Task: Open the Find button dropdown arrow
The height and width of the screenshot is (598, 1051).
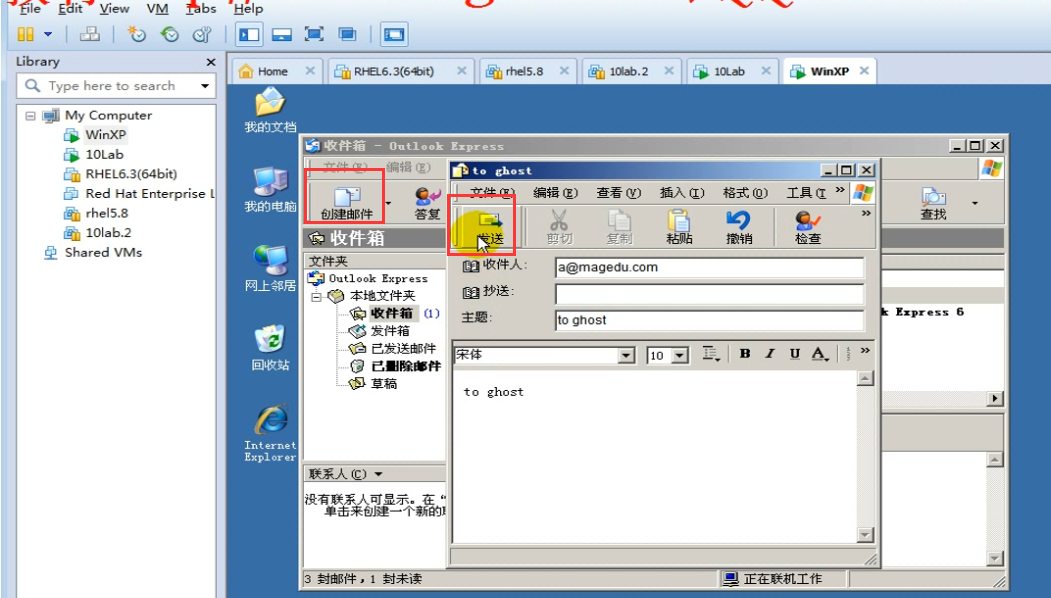Action: 975,203
